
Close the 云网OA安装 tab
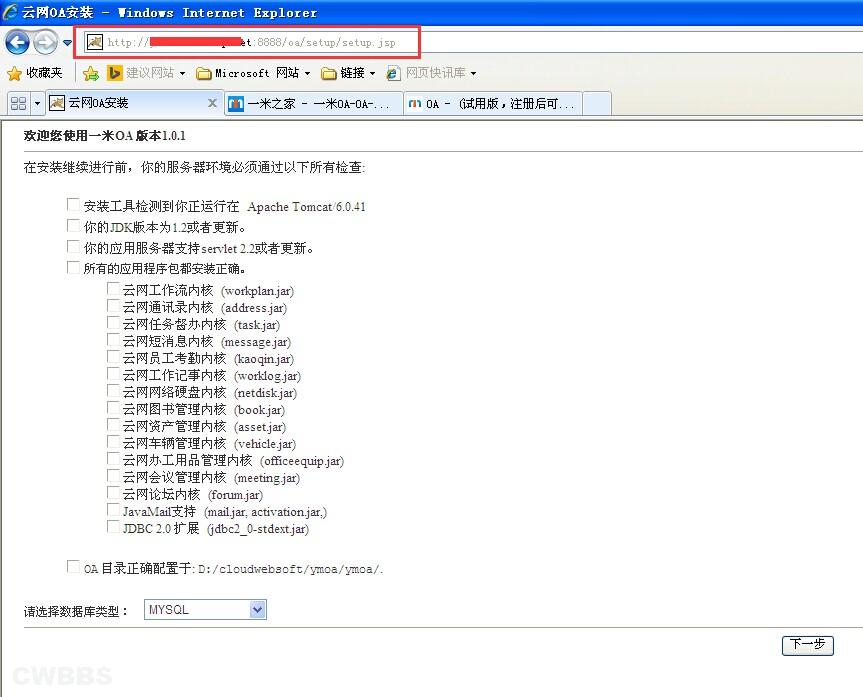(212, 103)
